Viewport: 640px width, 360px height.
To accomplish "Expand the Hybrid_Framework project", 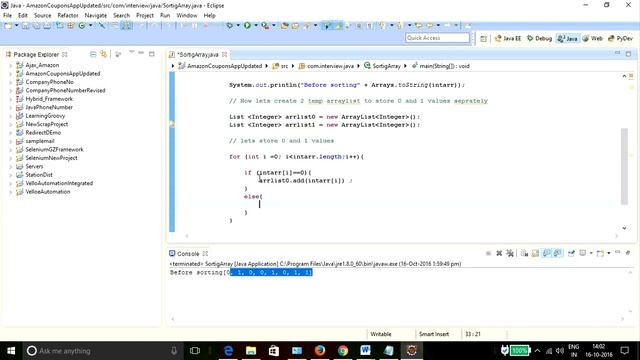I will pos(11,99).
